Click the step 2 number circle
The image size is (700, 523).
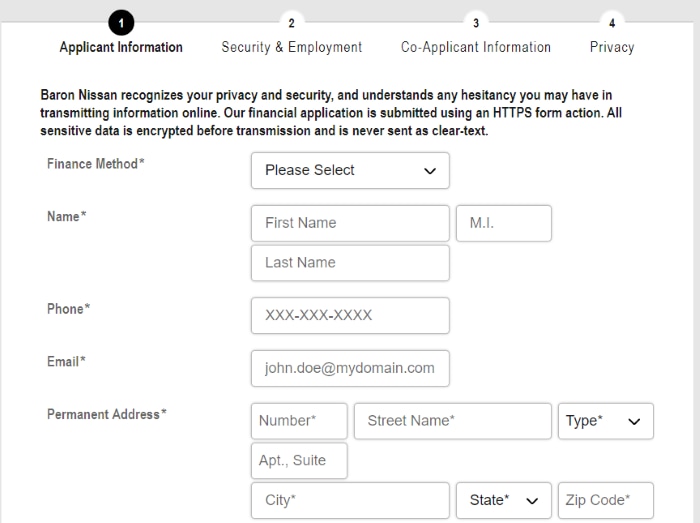coord(292,23)
